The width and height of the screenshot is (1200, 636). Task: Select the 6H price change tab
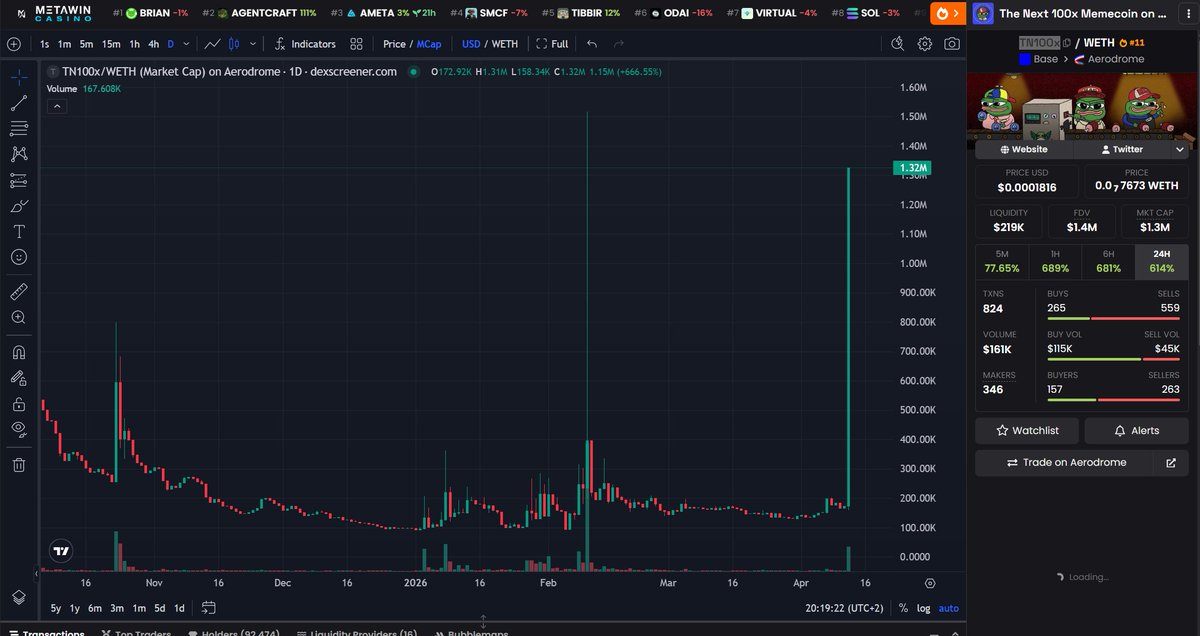point(1108,261)
